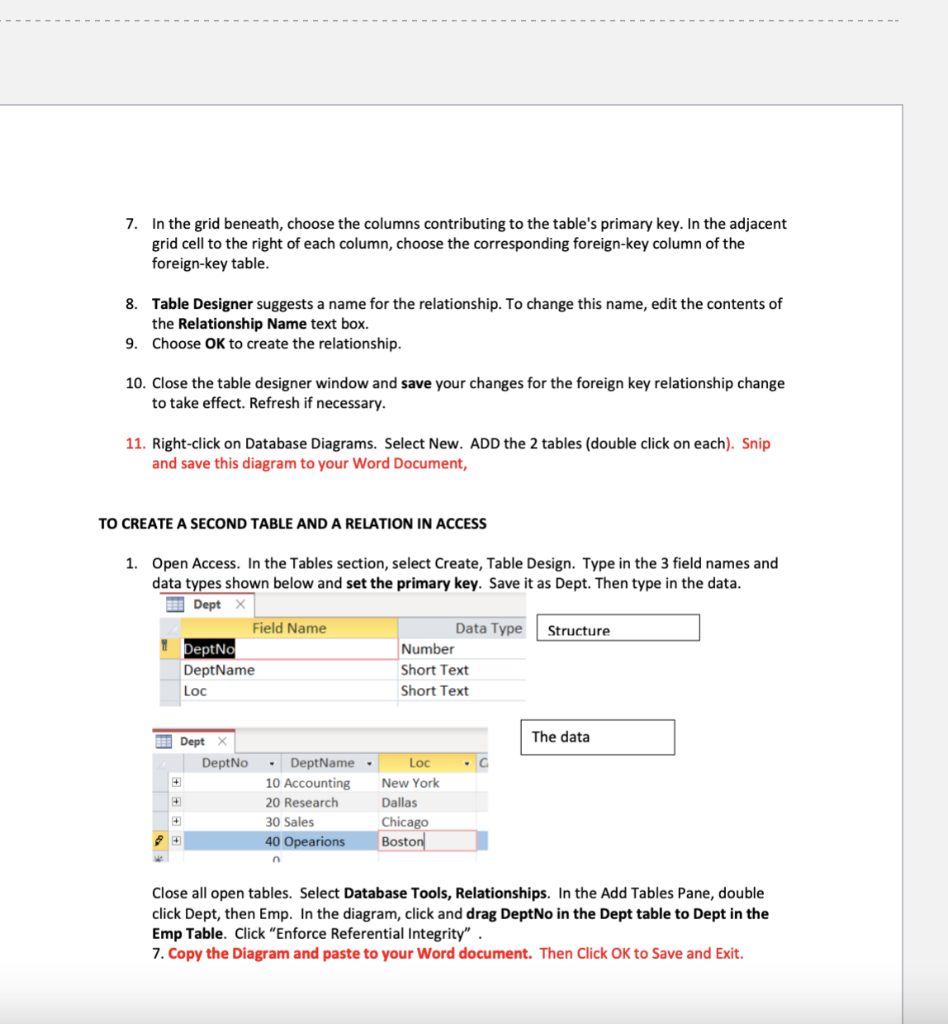Click the Field Name column header
Viewport: 948px width, 1024px height.
point(290,628)
